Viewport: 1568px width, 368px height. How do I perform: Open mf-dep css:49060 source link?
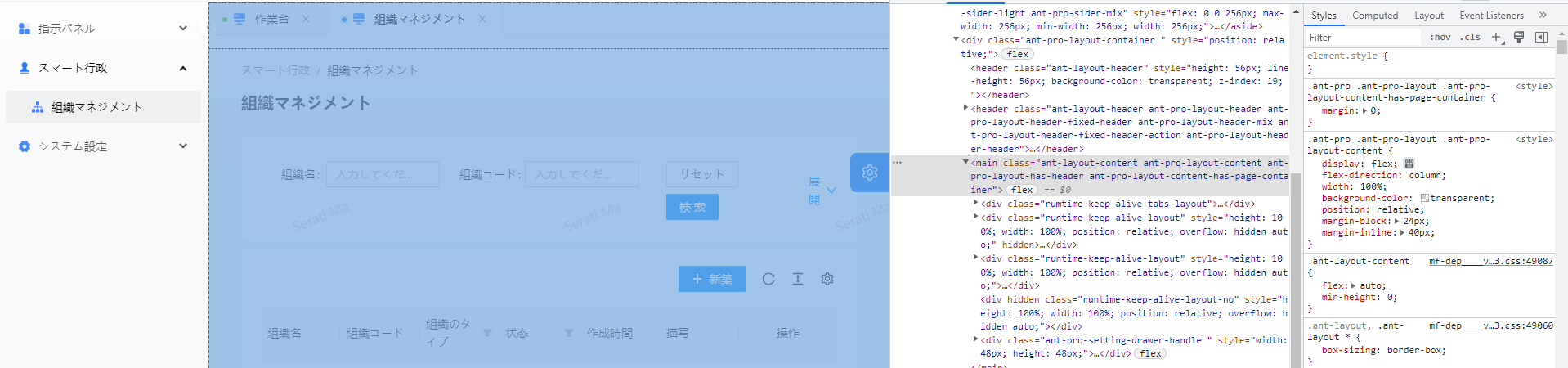[x=1490, y=325]
